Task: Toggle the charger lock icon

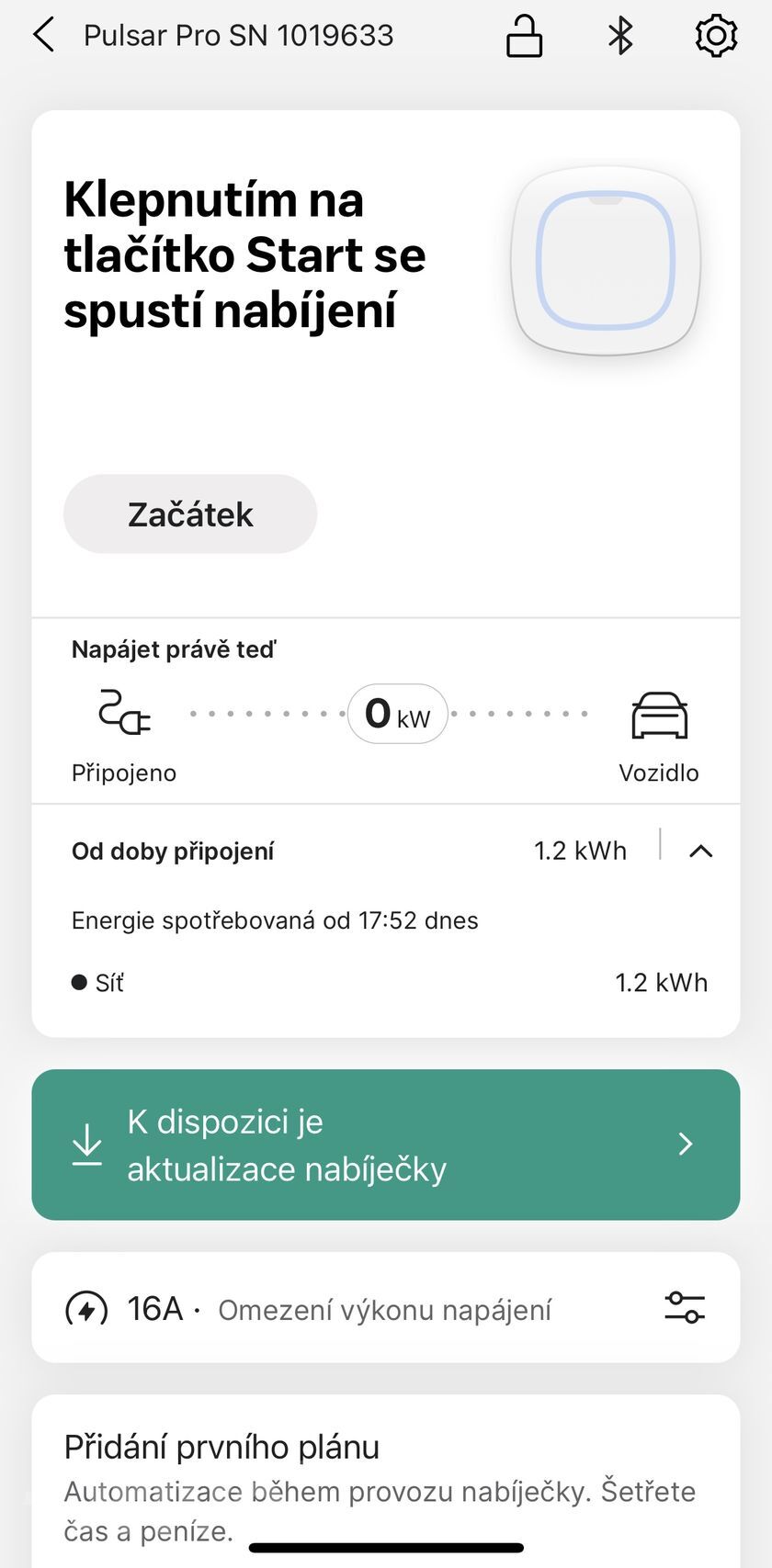Action: point(524,37)
